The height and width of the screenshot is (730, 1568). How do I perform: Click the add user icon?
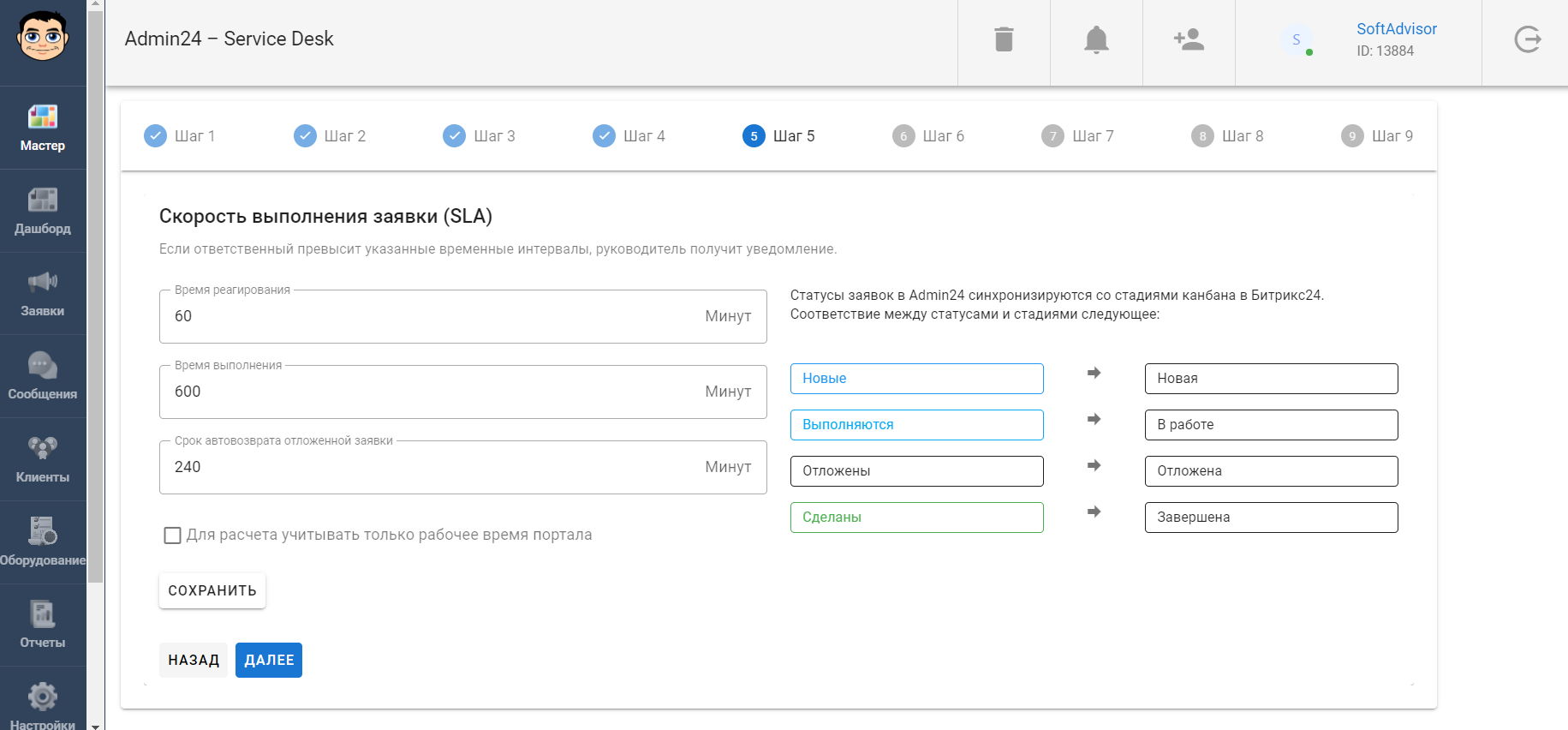click(x=1189, y=39)
